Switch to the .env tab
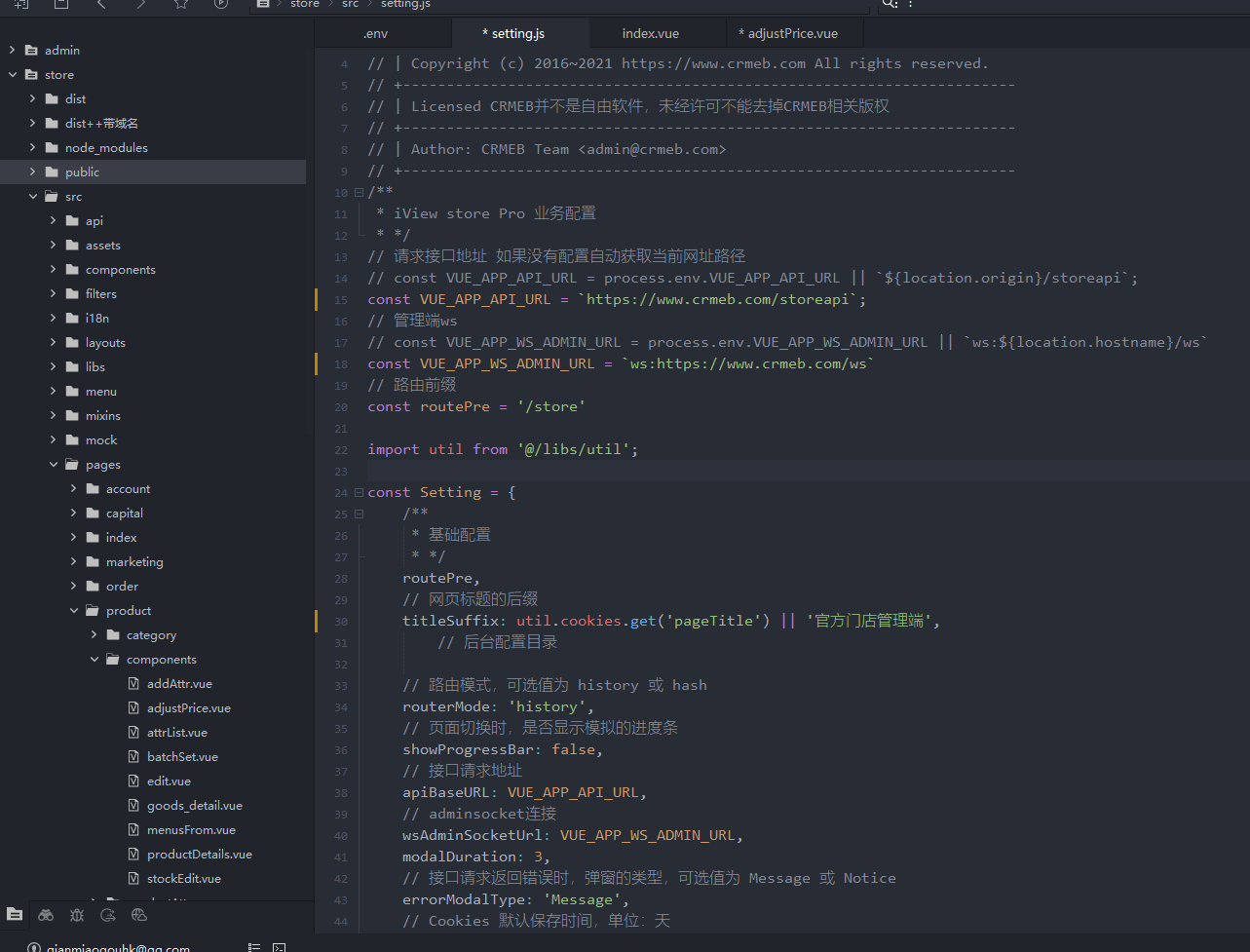The width and height of the screenshot is (1250, 952). [375, 33]
